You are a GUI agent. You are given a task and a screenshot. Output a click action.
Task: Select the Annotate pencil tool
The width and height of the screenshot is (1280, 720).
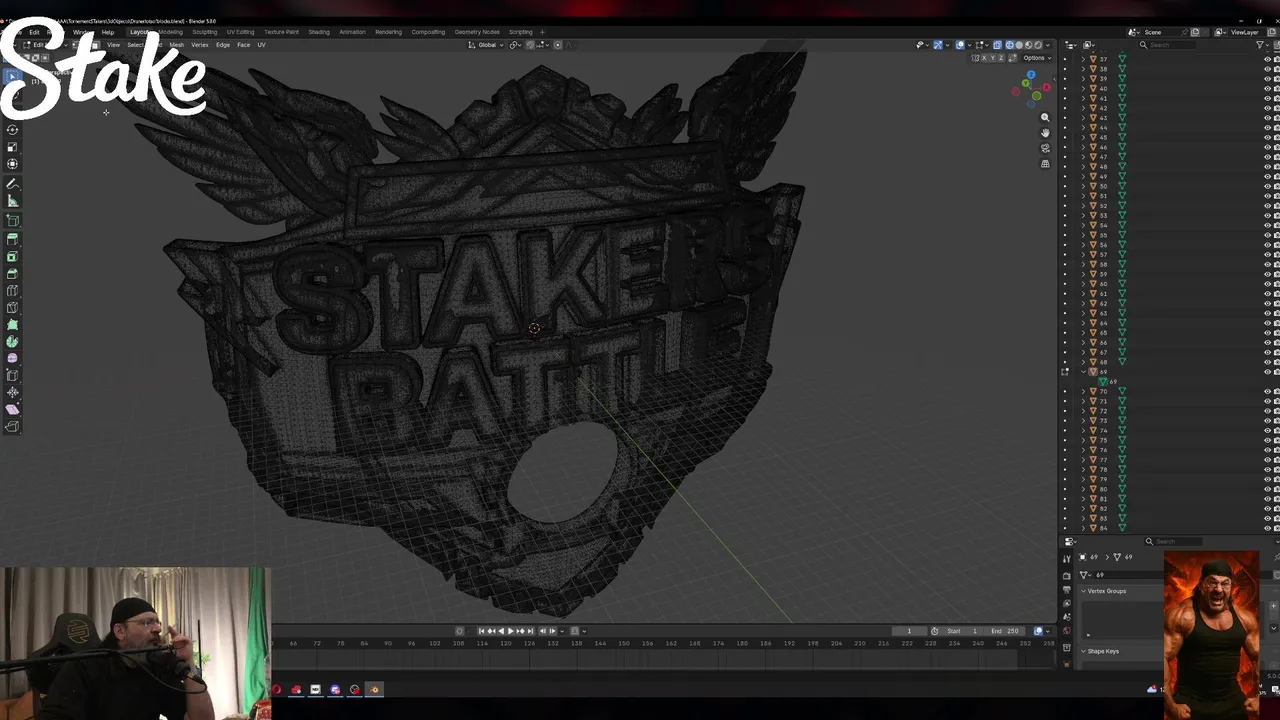click(12, 184)
